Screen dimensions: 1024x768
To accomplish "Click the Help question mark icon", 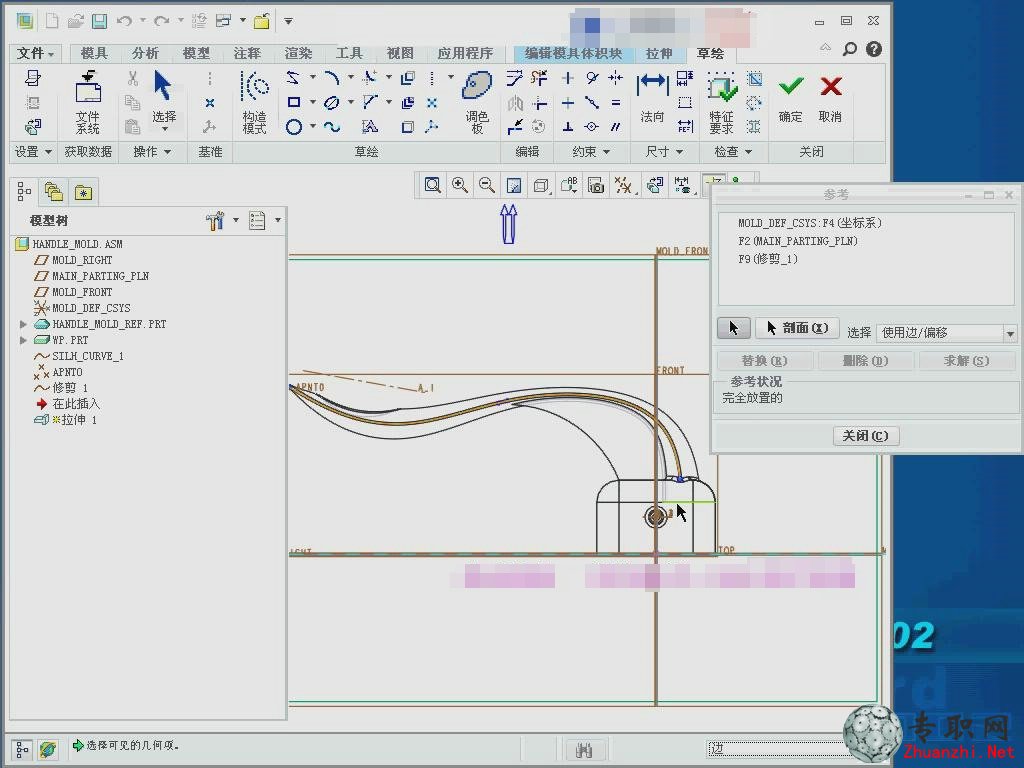I will click(x=874, y=49).
